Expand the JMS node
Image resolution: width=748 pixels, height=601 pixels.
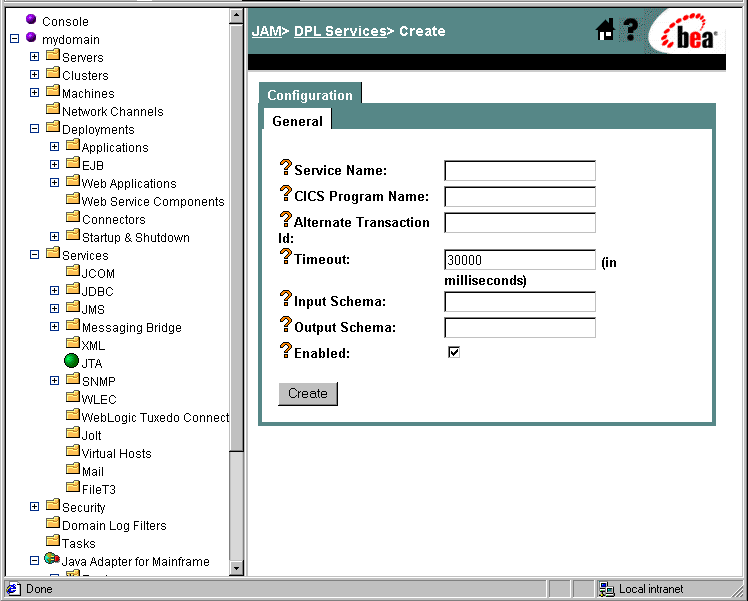click(54, 309)
